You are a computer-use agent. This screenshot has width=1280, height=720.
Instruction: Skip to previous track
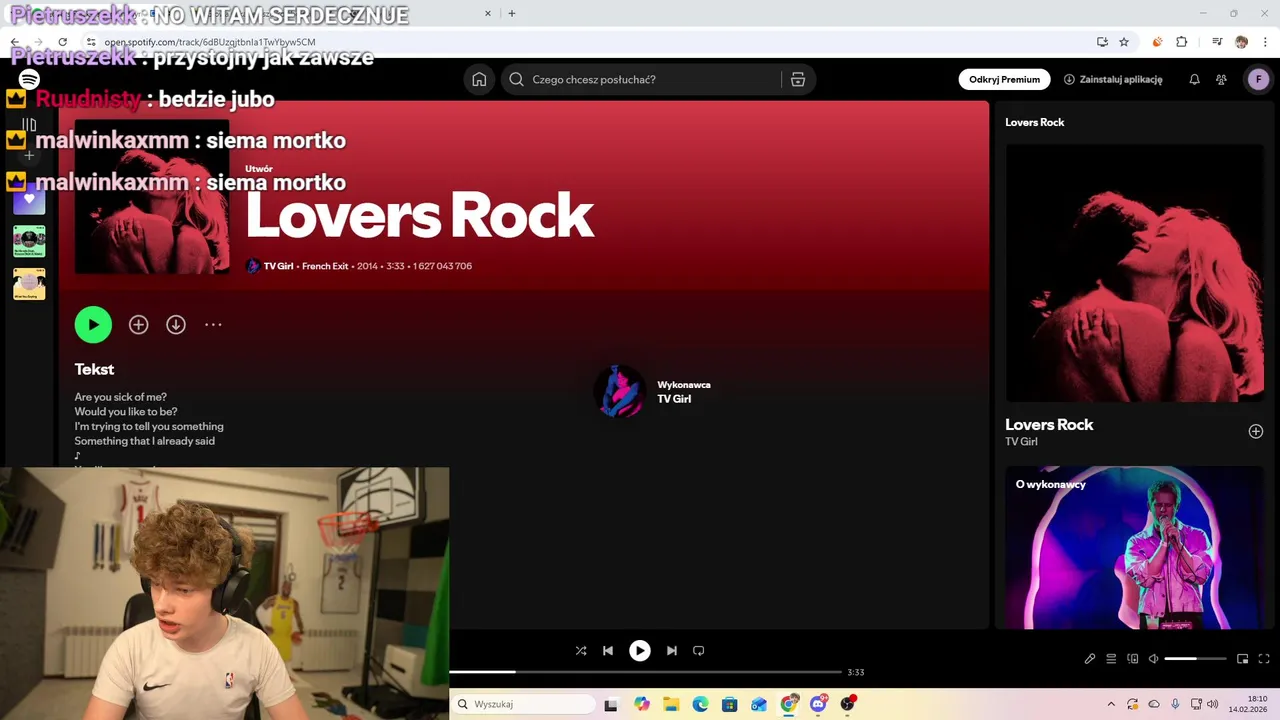[608, 650]
